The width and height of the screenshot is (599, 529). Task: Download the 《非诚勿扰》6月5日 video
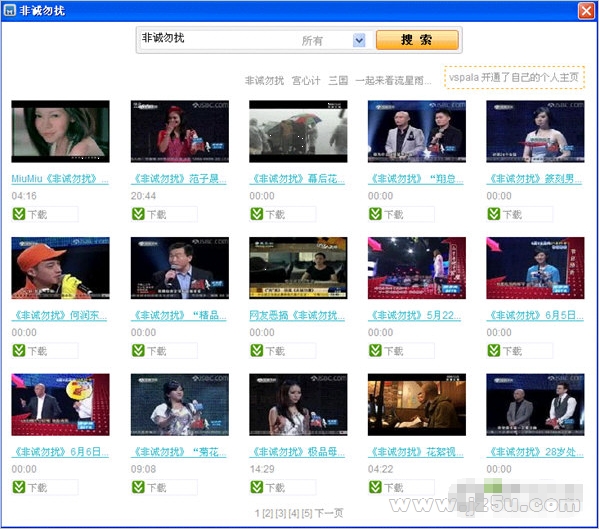pyautogui.click(x=520, y=351)
